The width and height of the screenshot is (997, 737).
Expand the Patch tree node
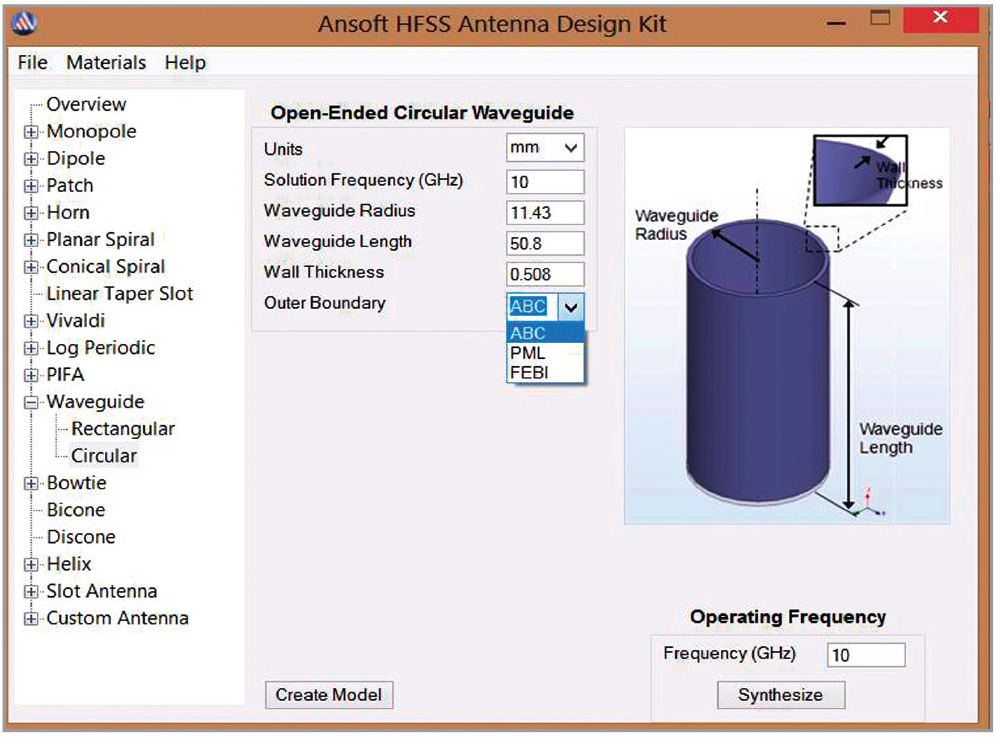[x=31, y=186]
